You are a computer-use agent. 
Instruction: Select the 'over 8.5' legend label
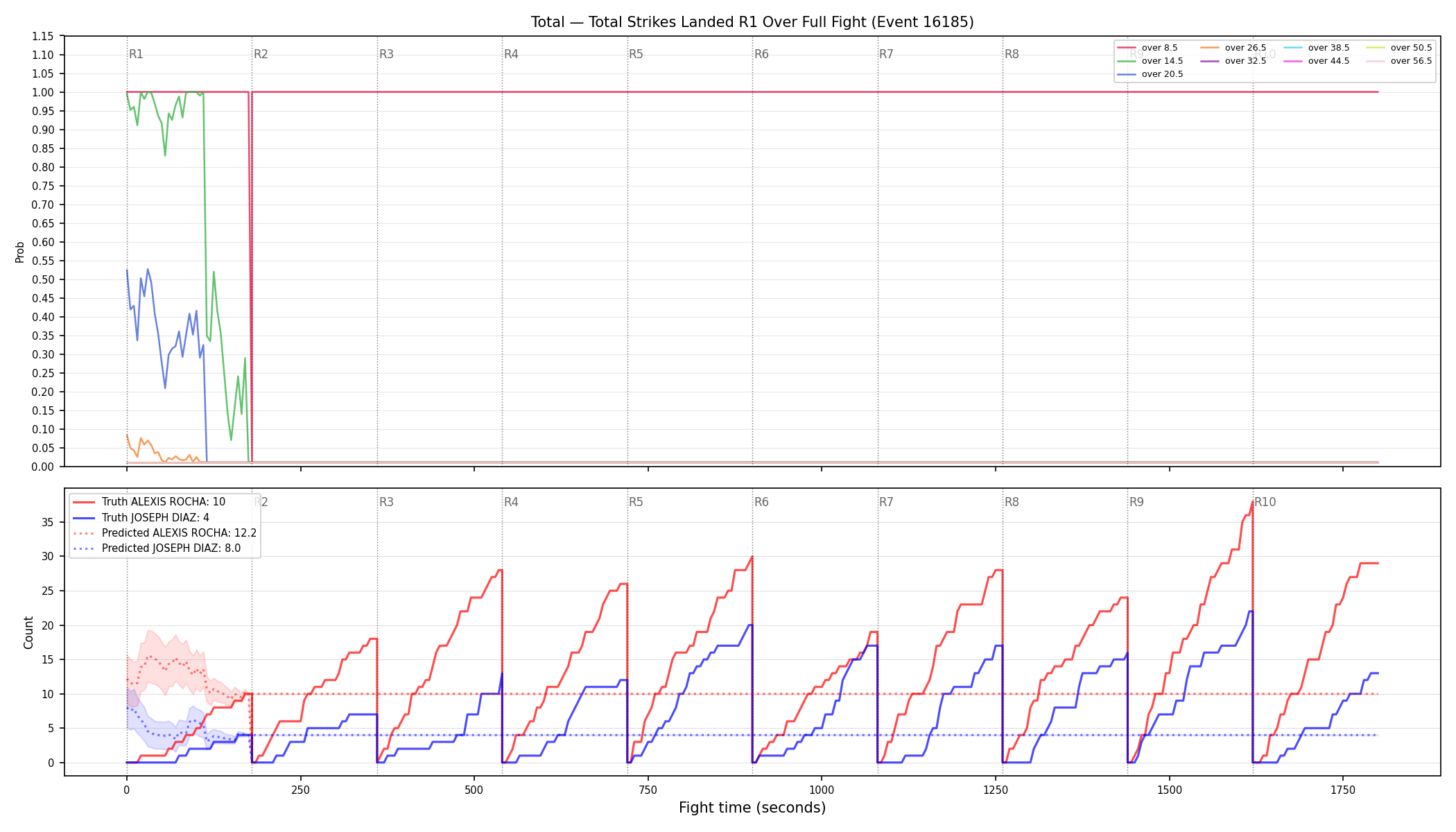[x=1159, y=48]
